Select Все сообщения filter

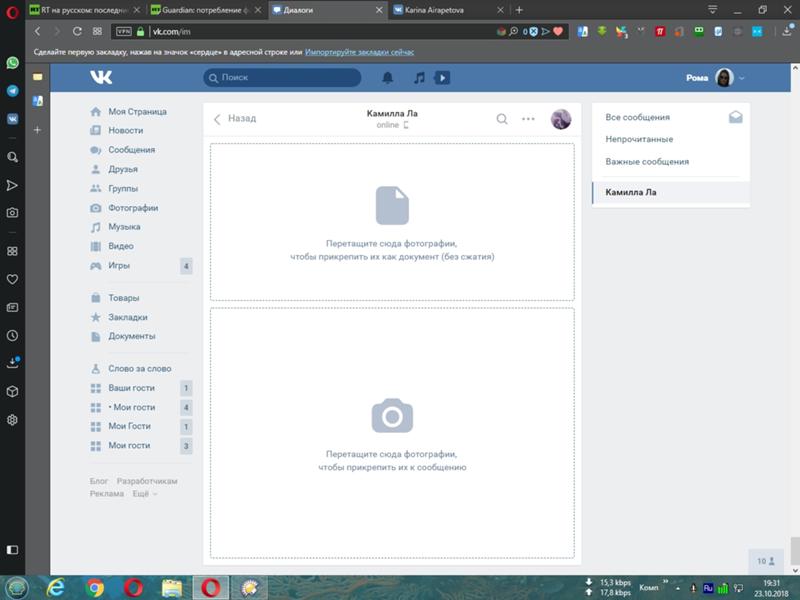(637, 117)
